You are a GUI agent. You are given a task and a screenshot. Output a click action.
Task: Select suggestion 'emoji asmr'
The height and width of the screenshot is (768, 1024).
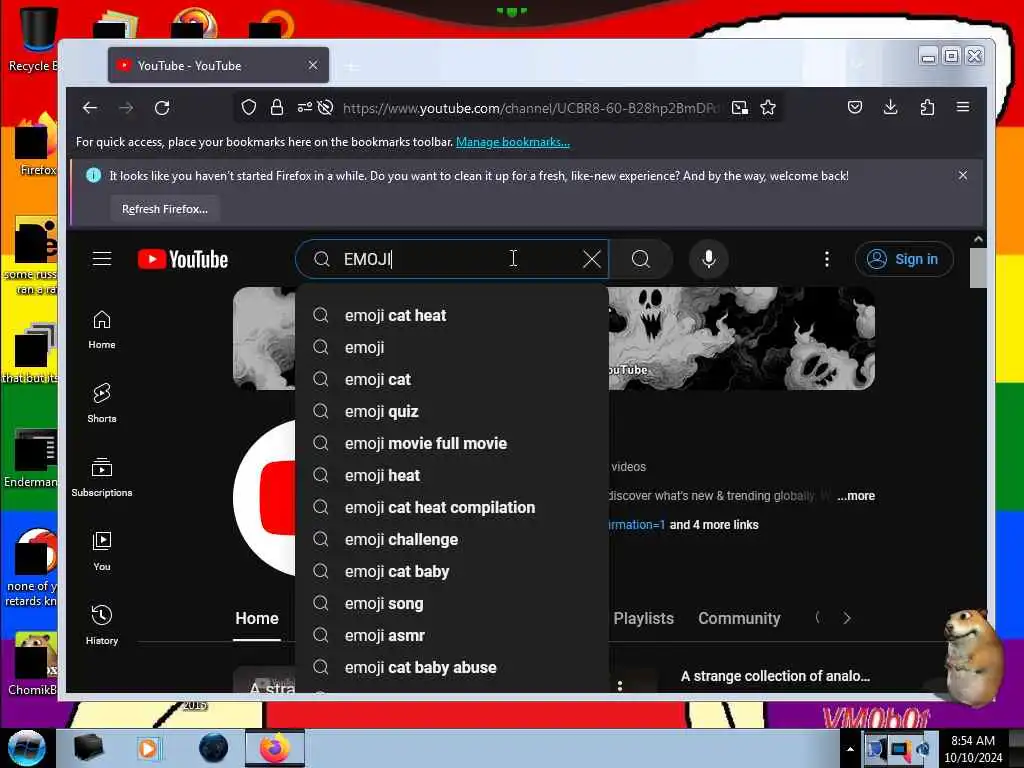point(452,635)
